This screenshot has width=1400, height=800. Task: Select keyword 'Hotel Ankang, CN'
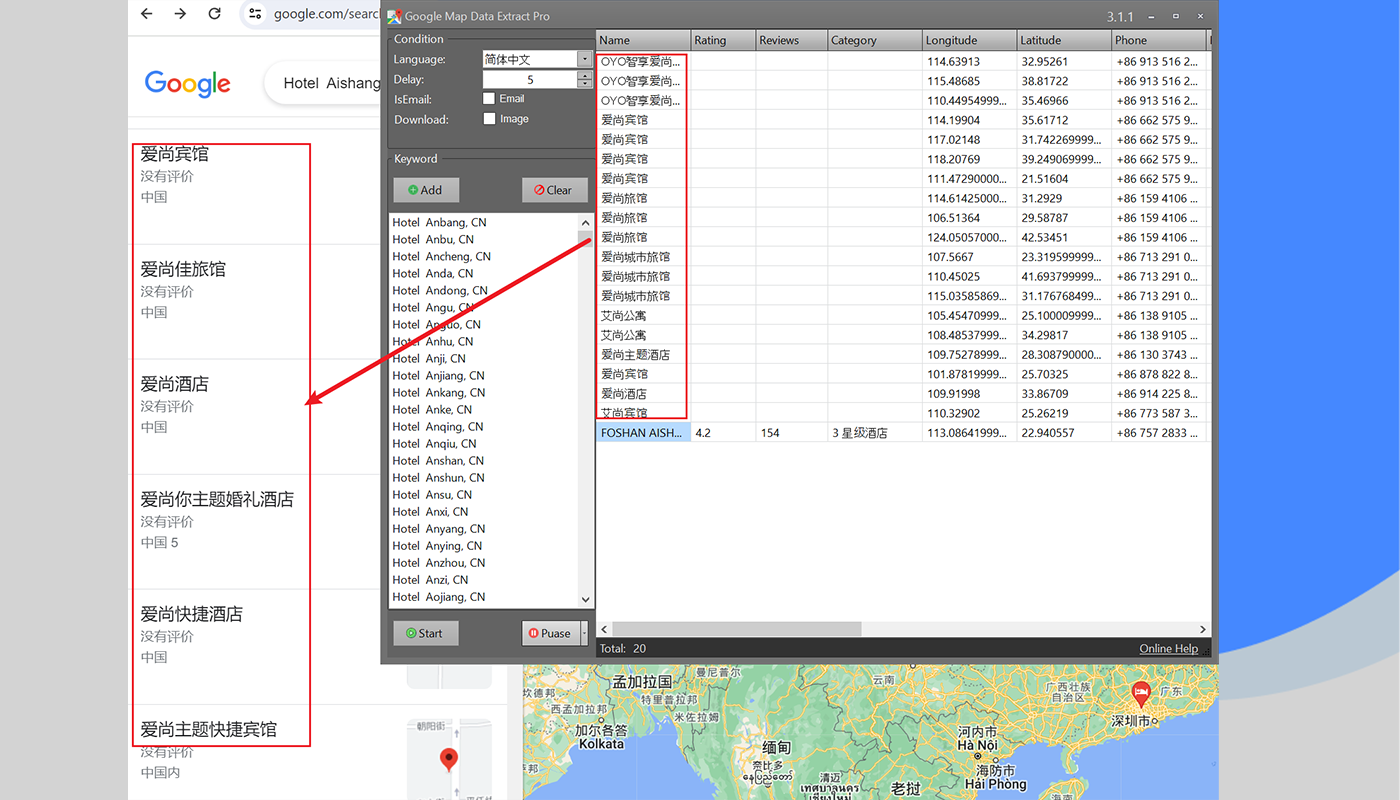(439, 392)
